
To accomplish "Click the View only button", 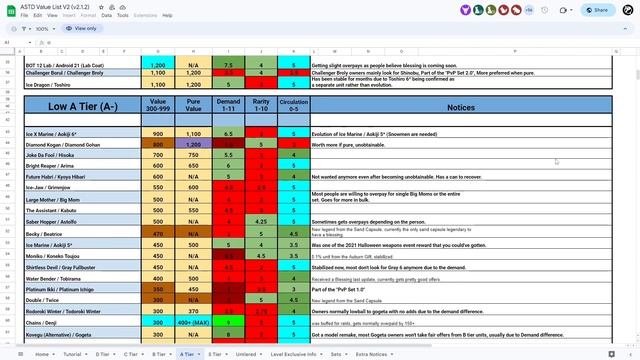I will (82, 29).
